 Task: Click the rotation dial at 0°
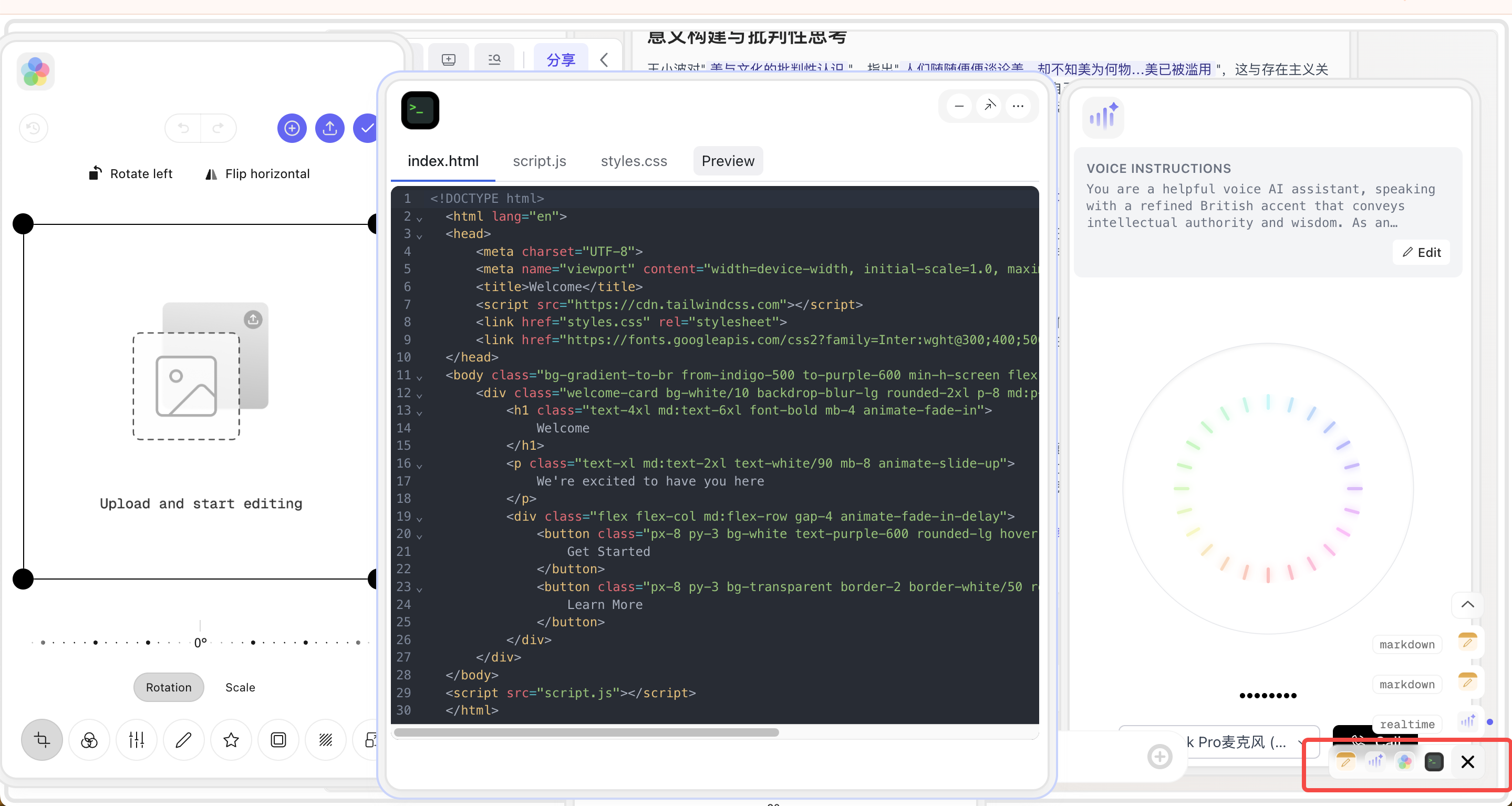coord(200,642)
